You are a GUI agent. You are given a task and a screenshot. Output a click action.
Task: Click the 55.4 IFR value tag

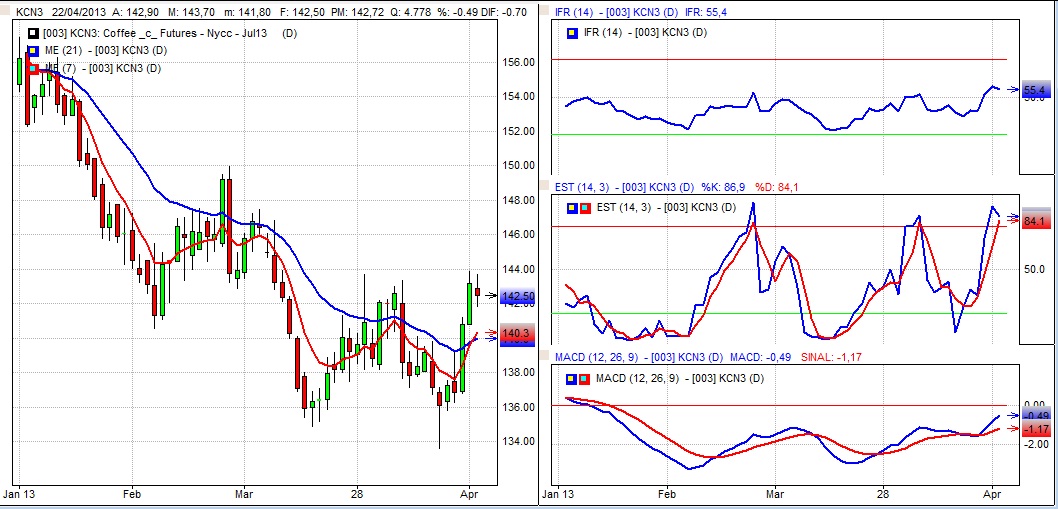[x=1034, y=90]
